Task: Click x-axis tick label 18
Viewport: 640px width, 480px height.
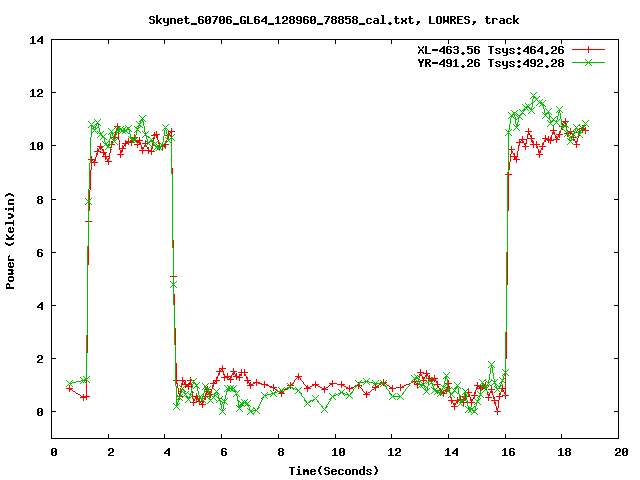Action: (564, 452)
